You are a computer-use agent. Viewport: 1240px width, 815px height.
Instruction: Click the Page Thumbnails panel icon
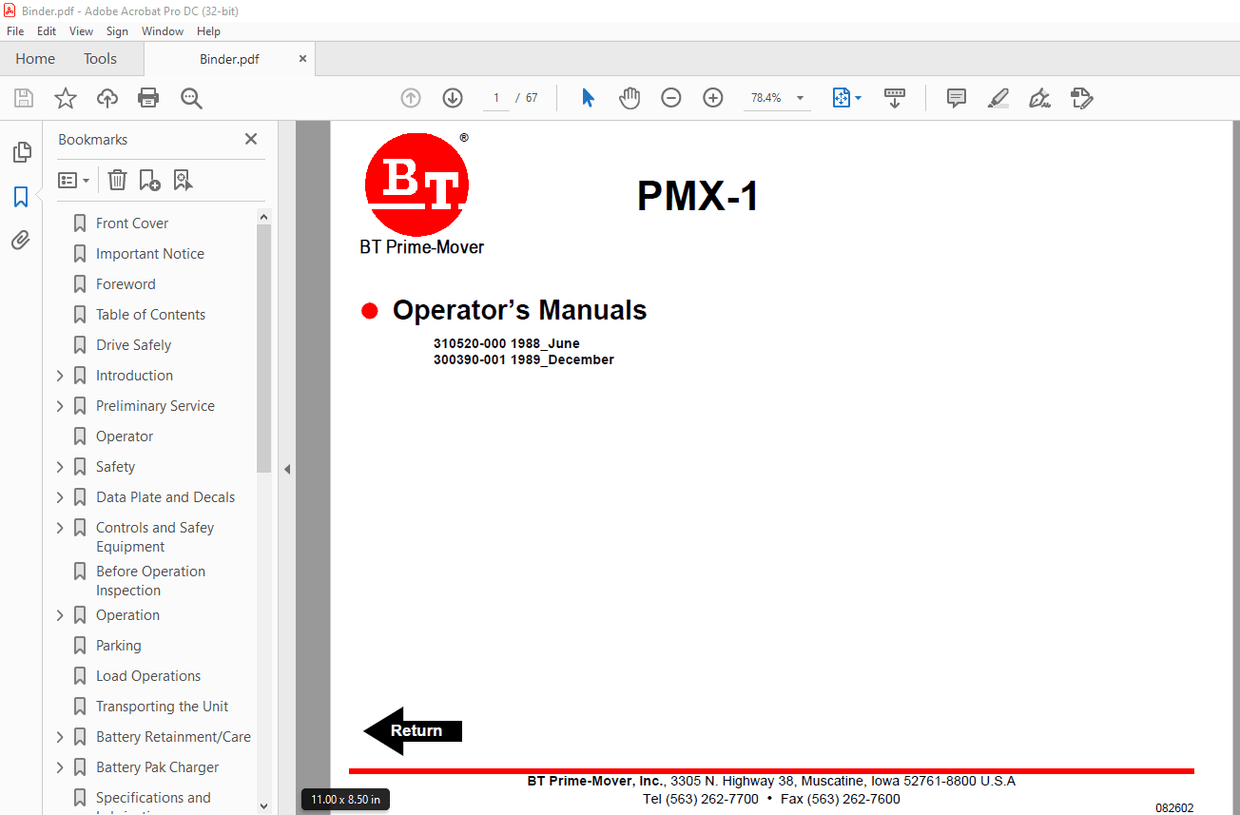[21, 151]
